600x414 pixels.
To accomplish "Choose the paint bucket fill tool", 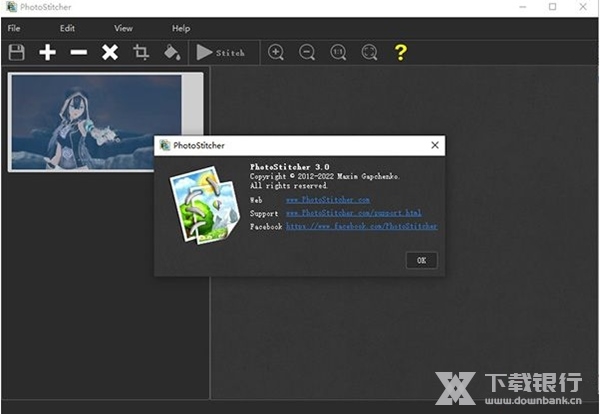I will [171, 52].
